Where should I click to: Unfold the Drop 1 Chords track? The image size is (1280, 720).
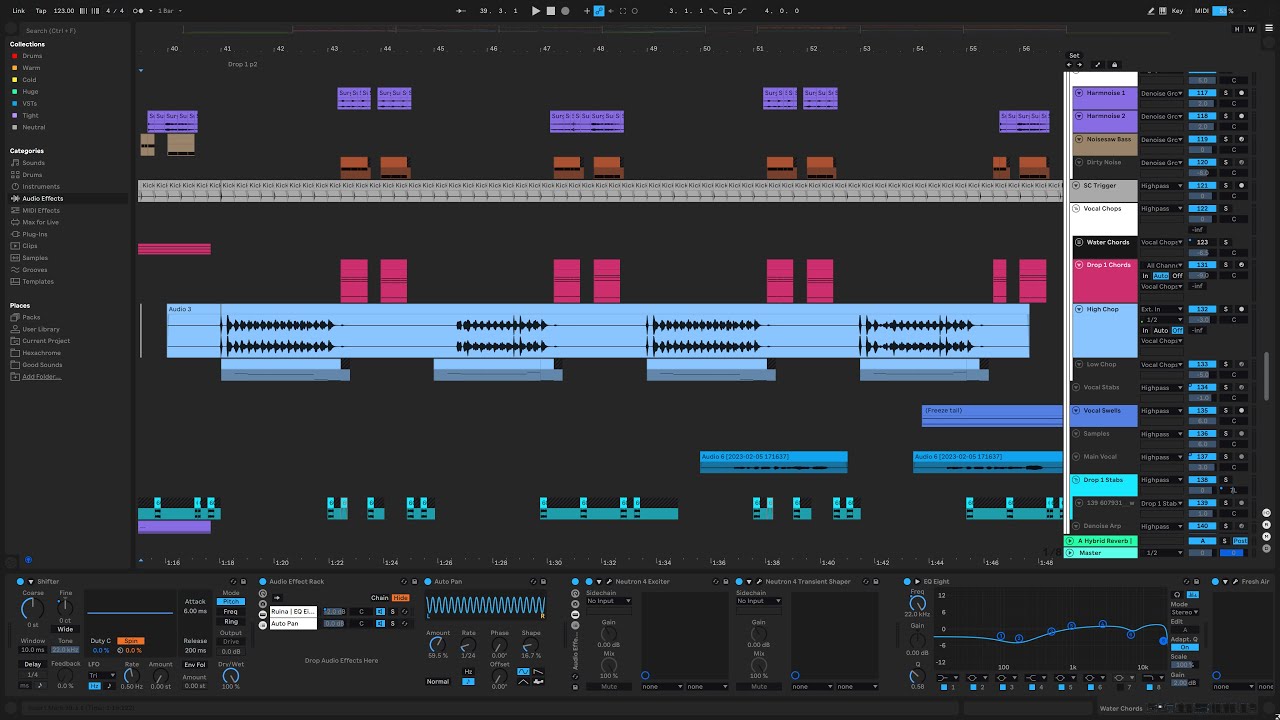click(x=1079, y=265)
